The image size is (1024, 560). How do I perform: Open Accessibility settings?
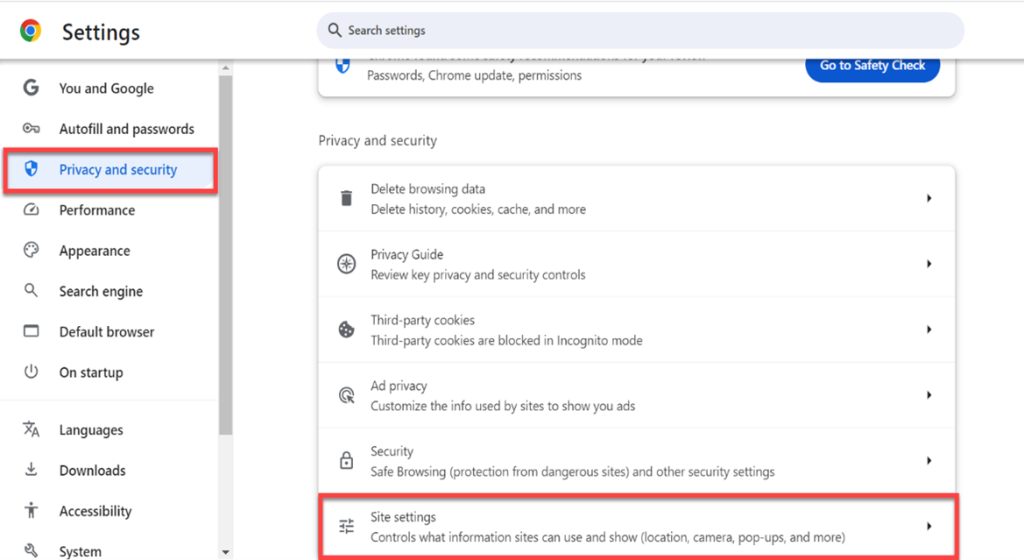(95, 510)
